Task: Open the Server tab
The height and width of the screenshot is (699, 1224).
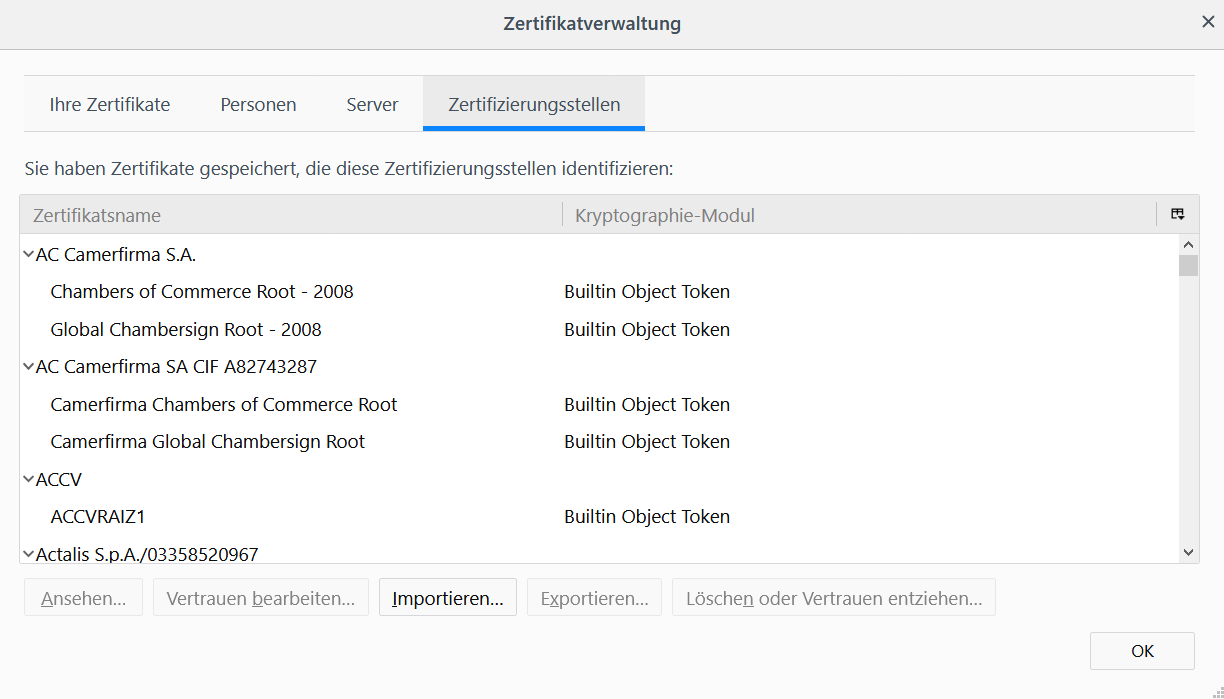Action: (x=372, y=104)
